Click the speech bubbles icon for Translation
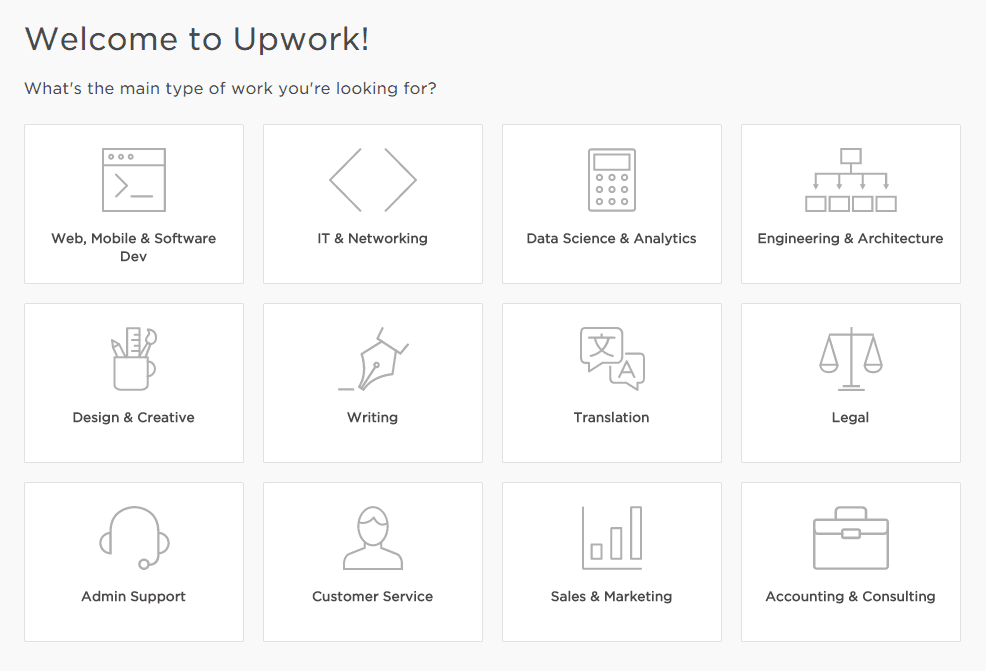 pos(611,357)
